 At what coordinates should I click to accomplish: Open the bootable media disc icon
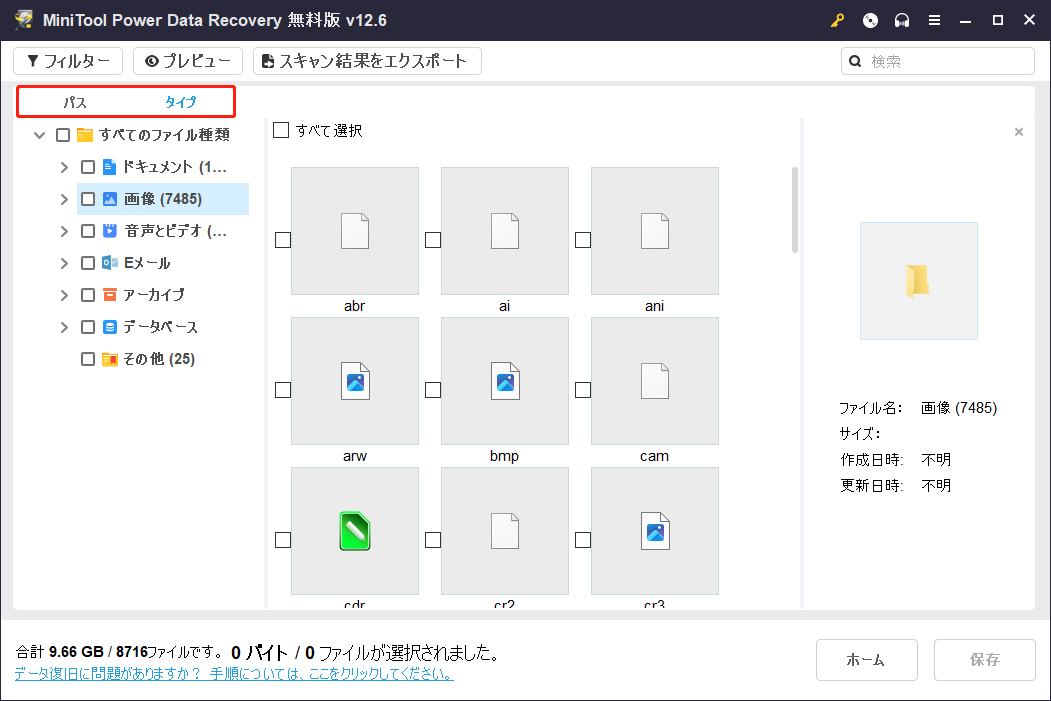pos(869,19)
